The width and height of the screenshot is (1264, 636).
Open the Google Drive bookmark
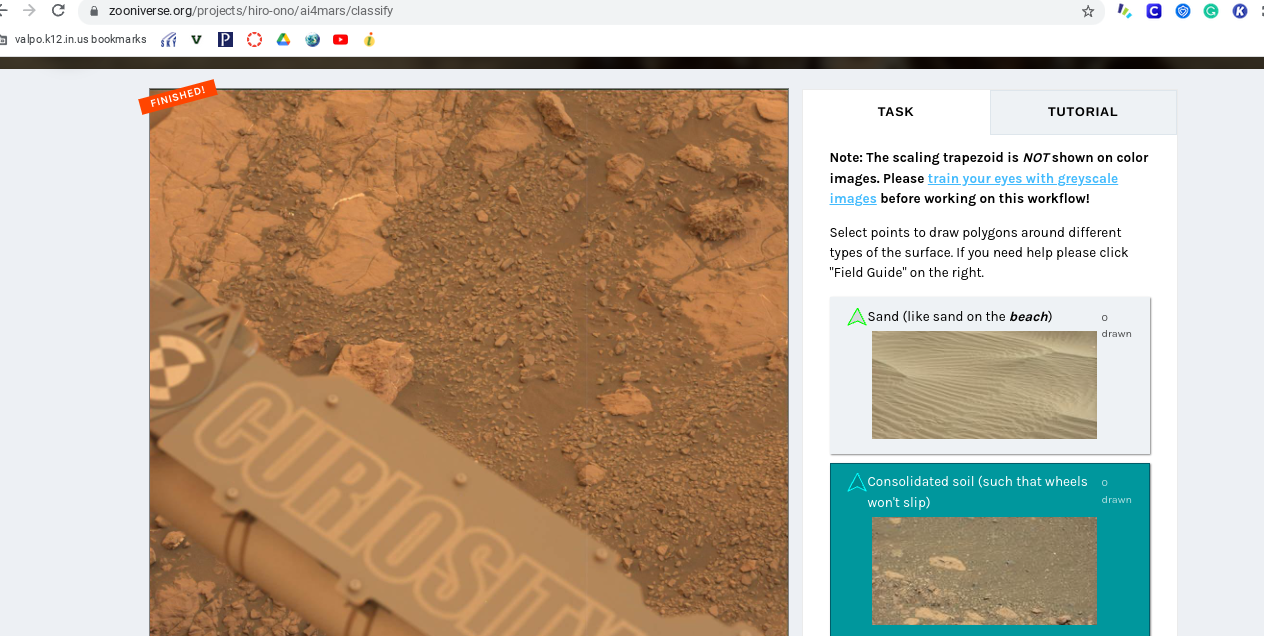283,40
